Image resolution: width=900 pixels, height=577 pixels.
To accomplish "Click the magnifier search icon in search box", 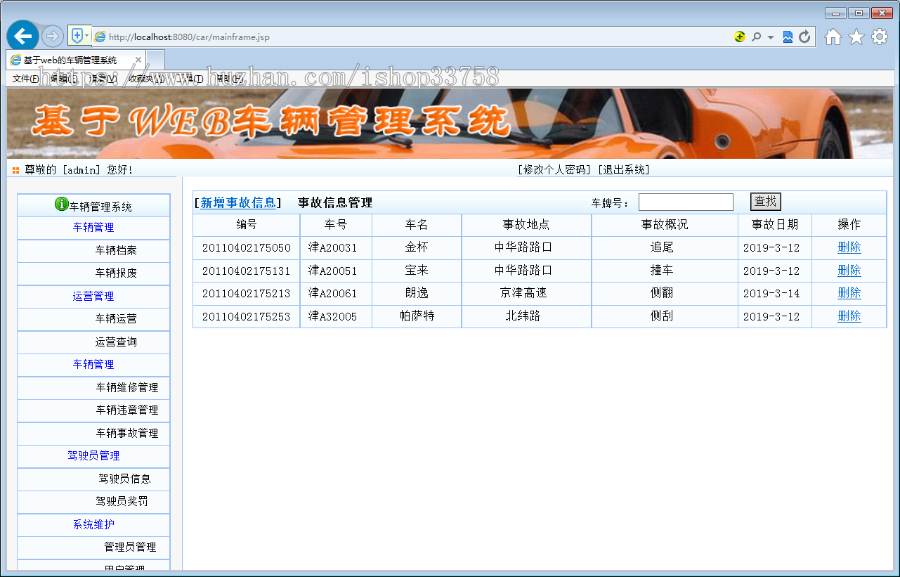I will 756,36.
